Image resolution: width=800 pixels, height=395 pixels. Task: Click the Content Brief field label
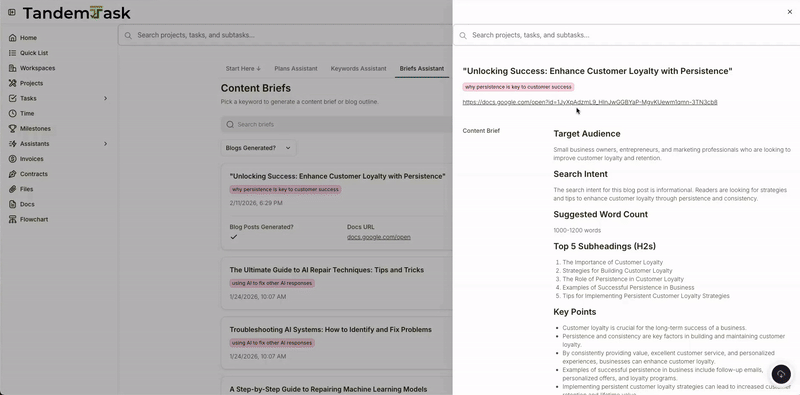pyautogui.click(x=481, y=131)
